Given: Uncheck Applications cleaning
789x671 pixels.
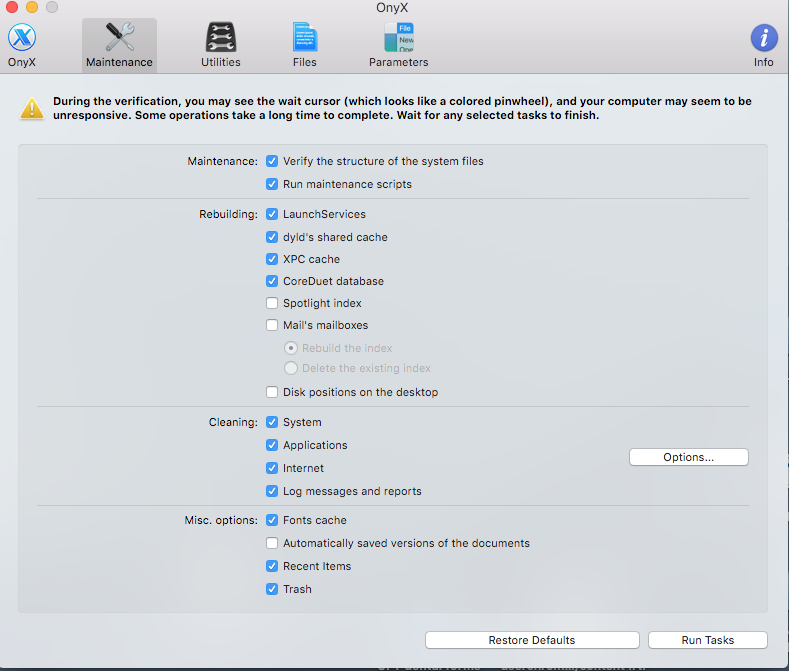Looking at the screenshot, I should (x=272, y=445).
